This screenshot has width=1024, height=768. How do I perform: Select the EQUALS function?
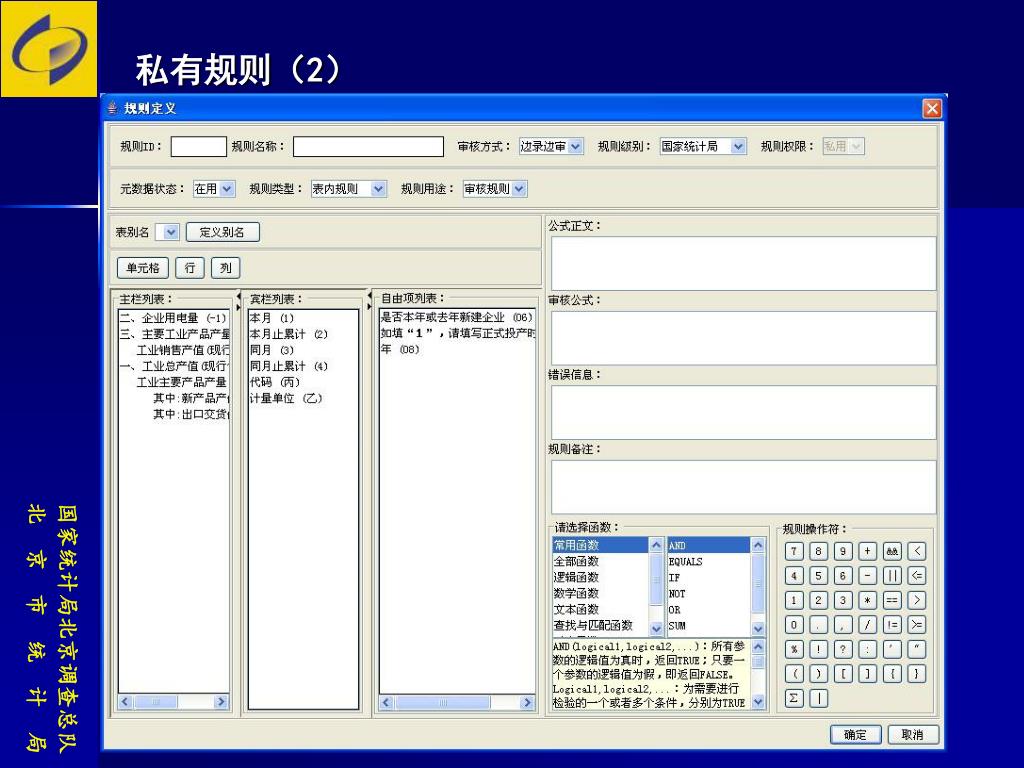point(709,562)
